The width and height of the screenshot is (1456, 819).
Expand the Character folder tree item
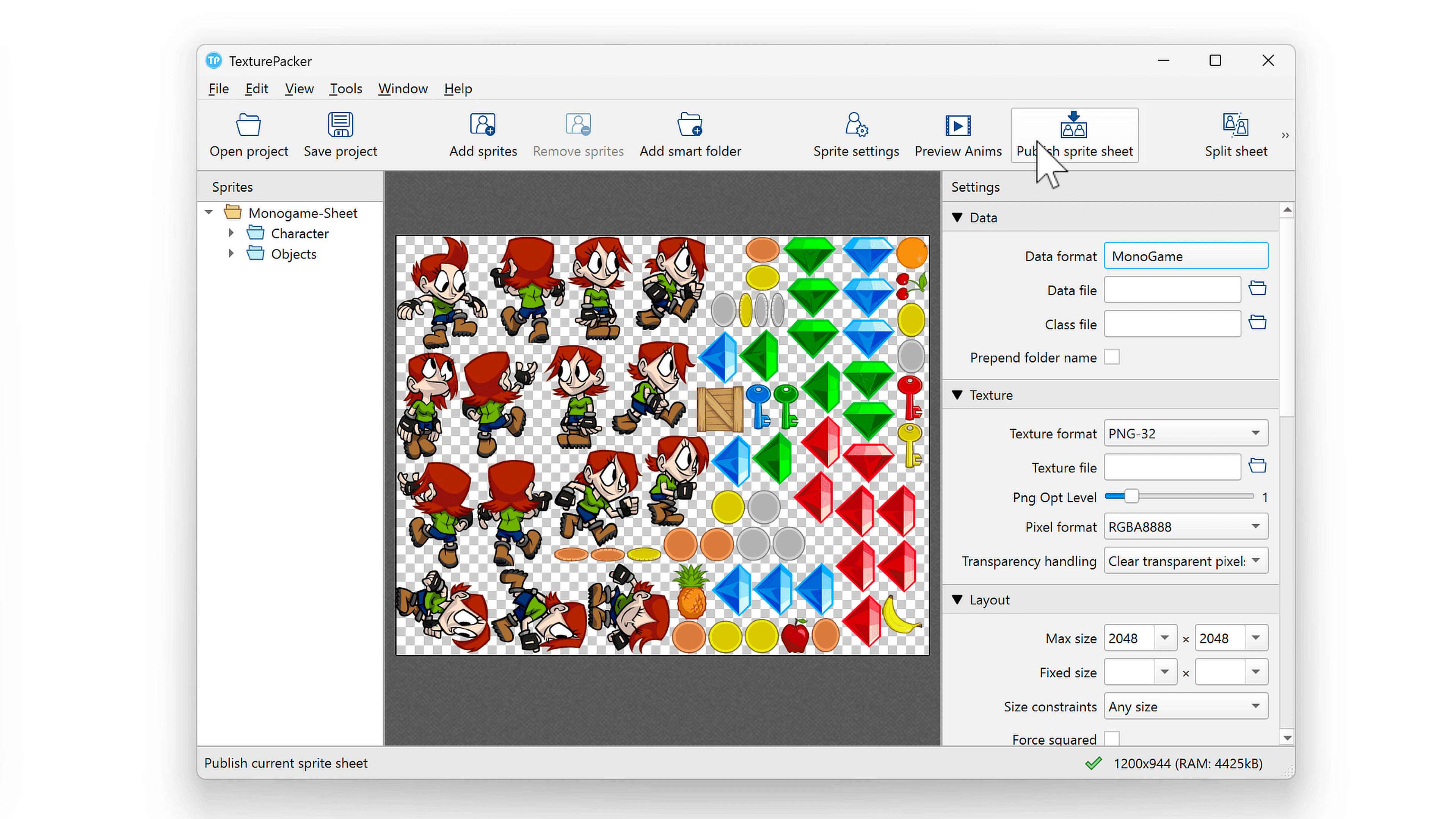click(231, 233)
